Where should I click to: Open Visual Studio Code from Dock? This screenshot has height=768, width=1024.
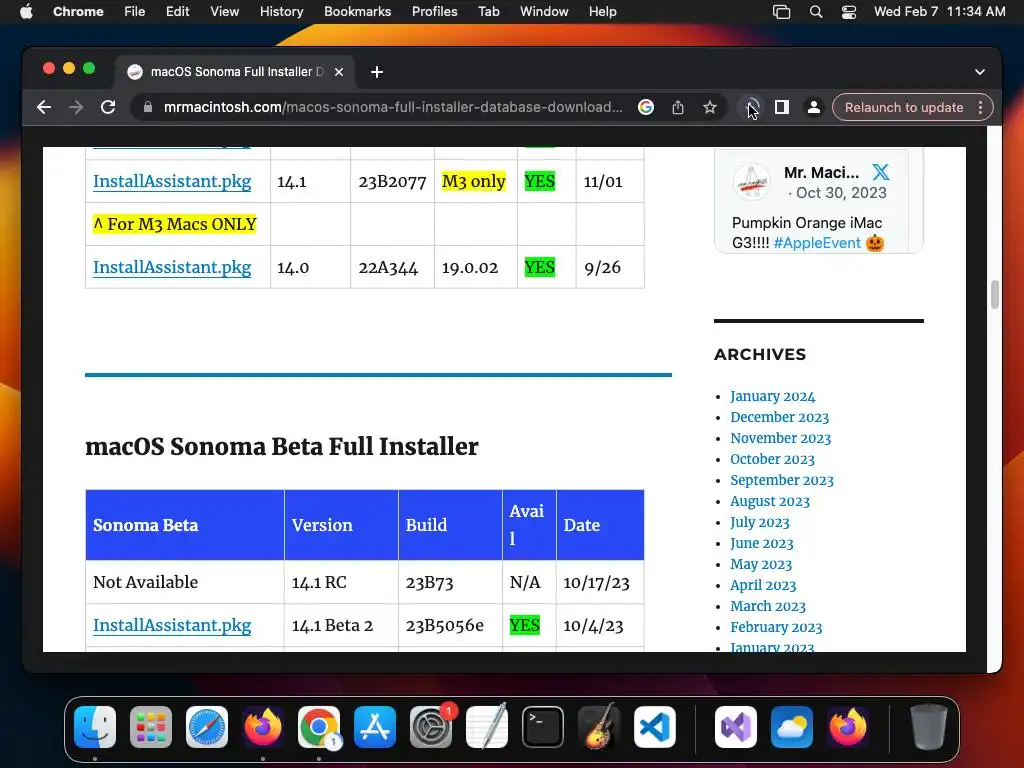point(654,727)
